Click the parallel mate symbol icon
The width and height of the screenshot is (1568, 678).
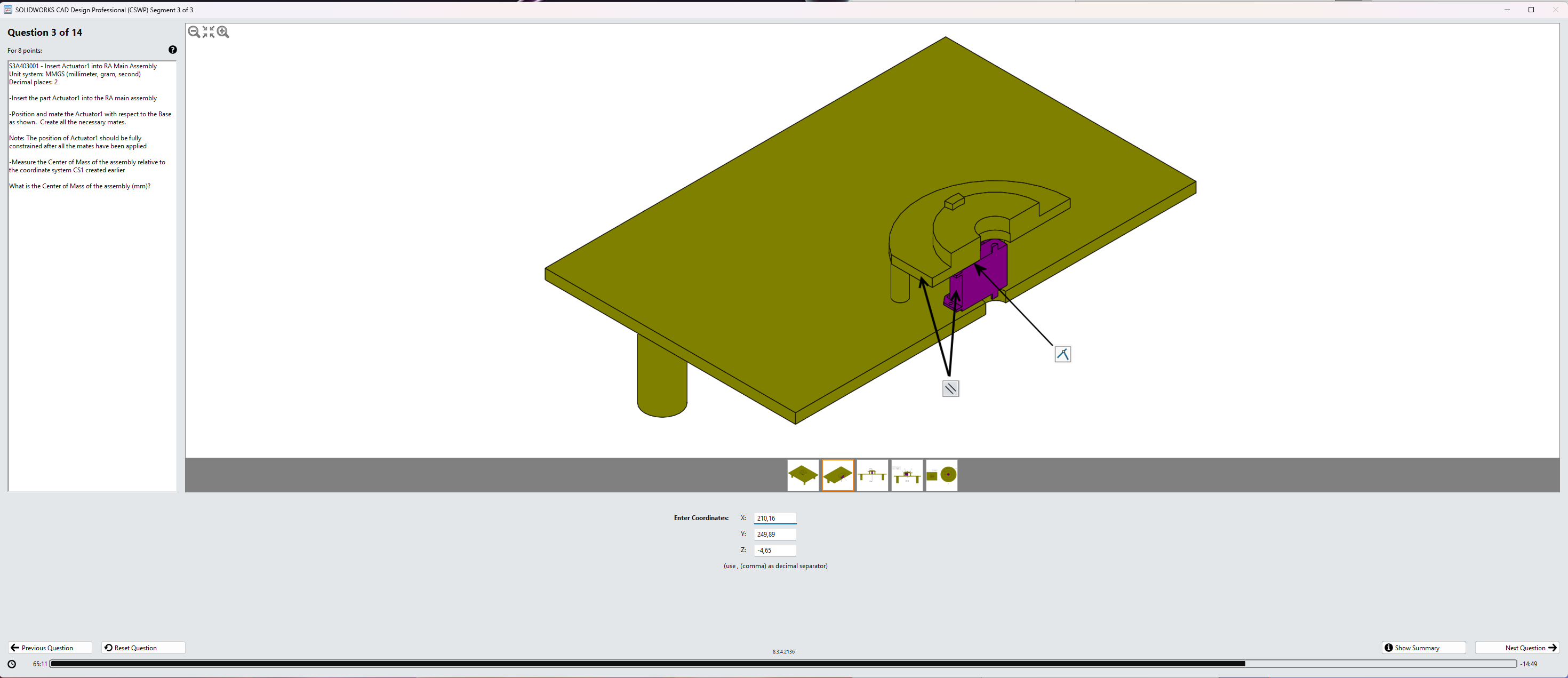950,388
